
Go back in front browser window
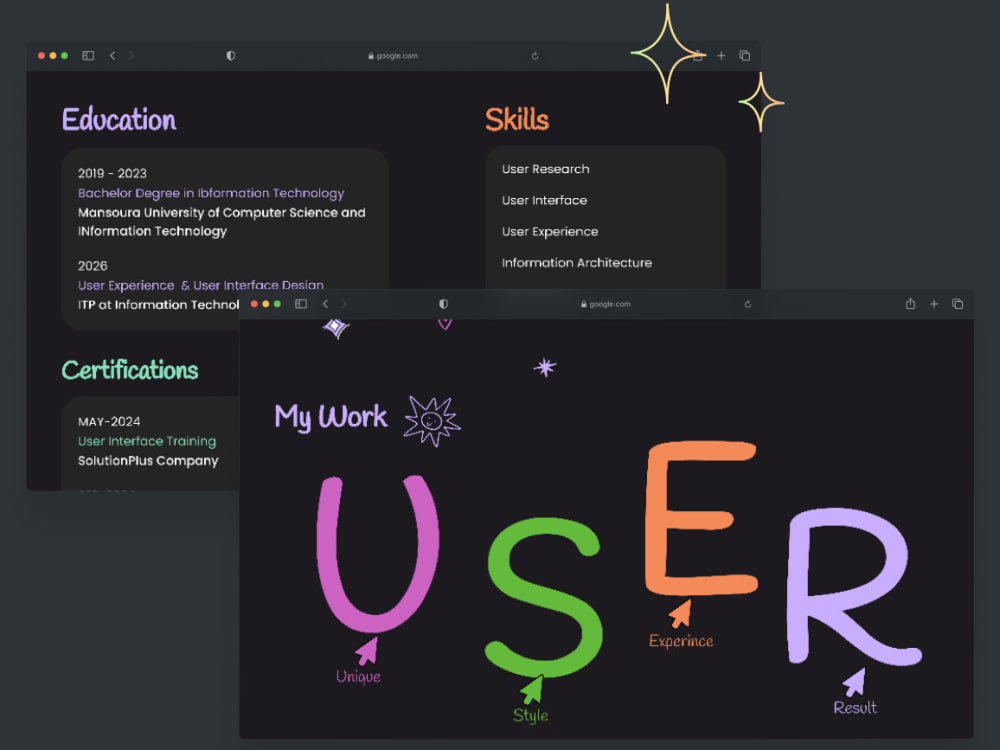(325, 304)
